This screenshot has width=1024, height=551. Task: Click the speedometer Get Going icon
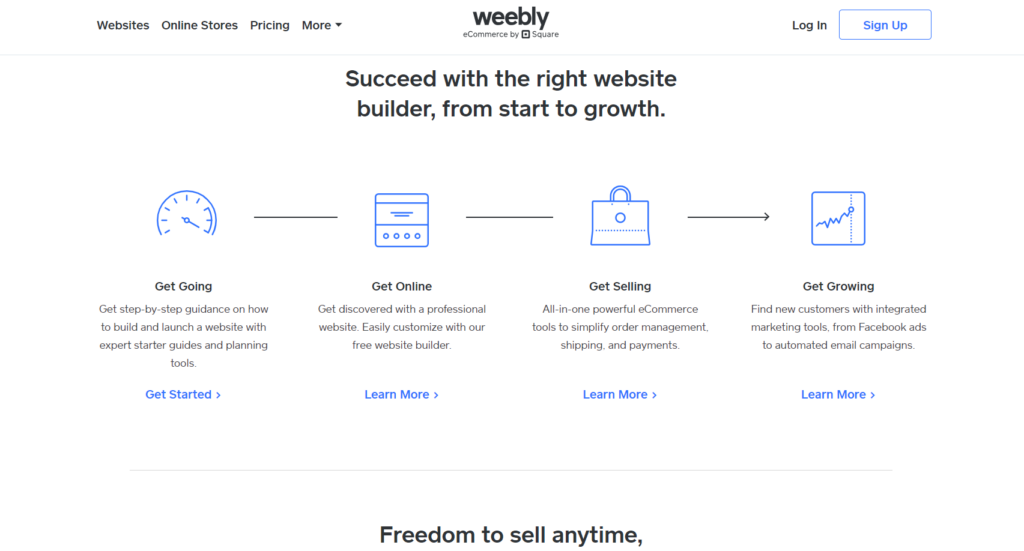tap(186, 213)
